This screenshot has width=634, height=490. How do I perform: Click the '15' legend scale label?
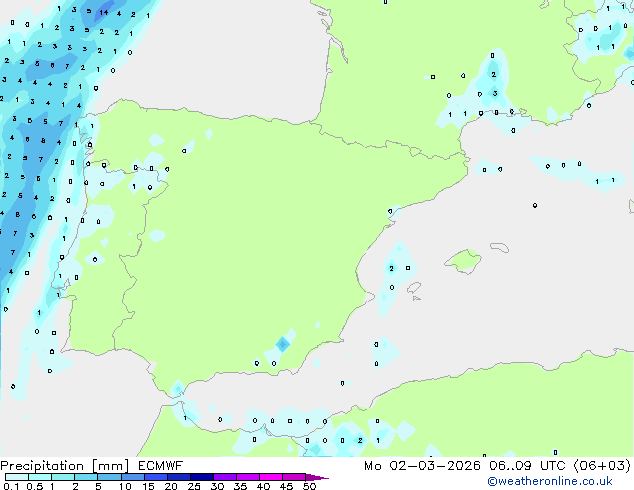click(148, 486)
